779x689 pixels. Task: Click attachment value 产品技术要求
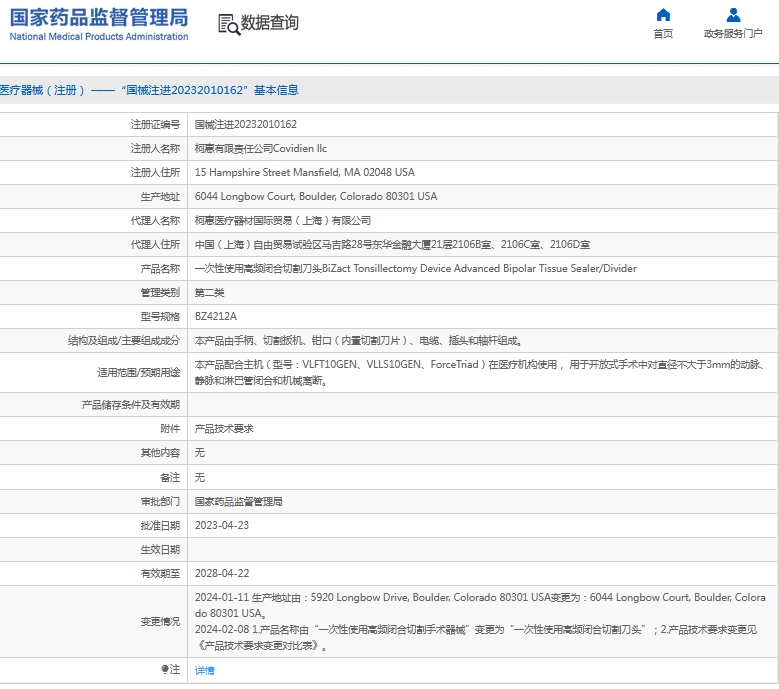click(x=224, y=429)
